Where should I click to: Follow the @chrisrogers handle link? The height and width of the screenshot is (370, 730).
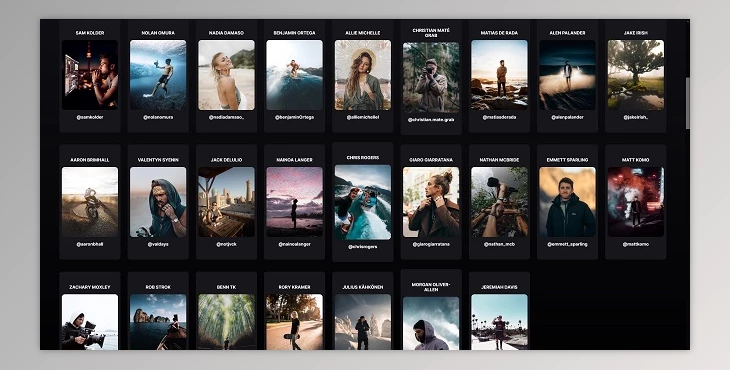pyautogui.click(x=363, y=247)
